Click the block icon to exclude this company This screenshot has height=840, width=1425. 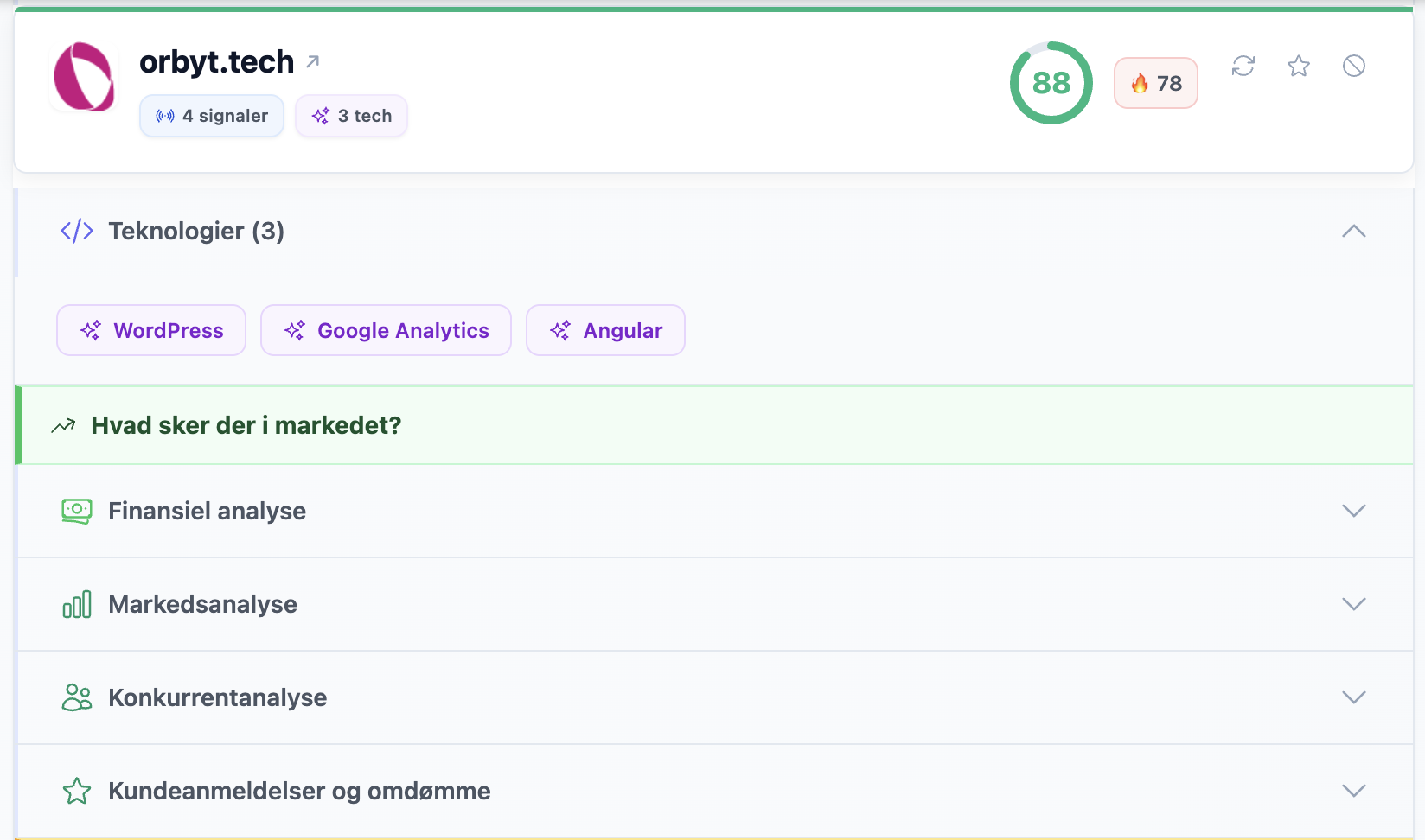[x=1354, y=66]
